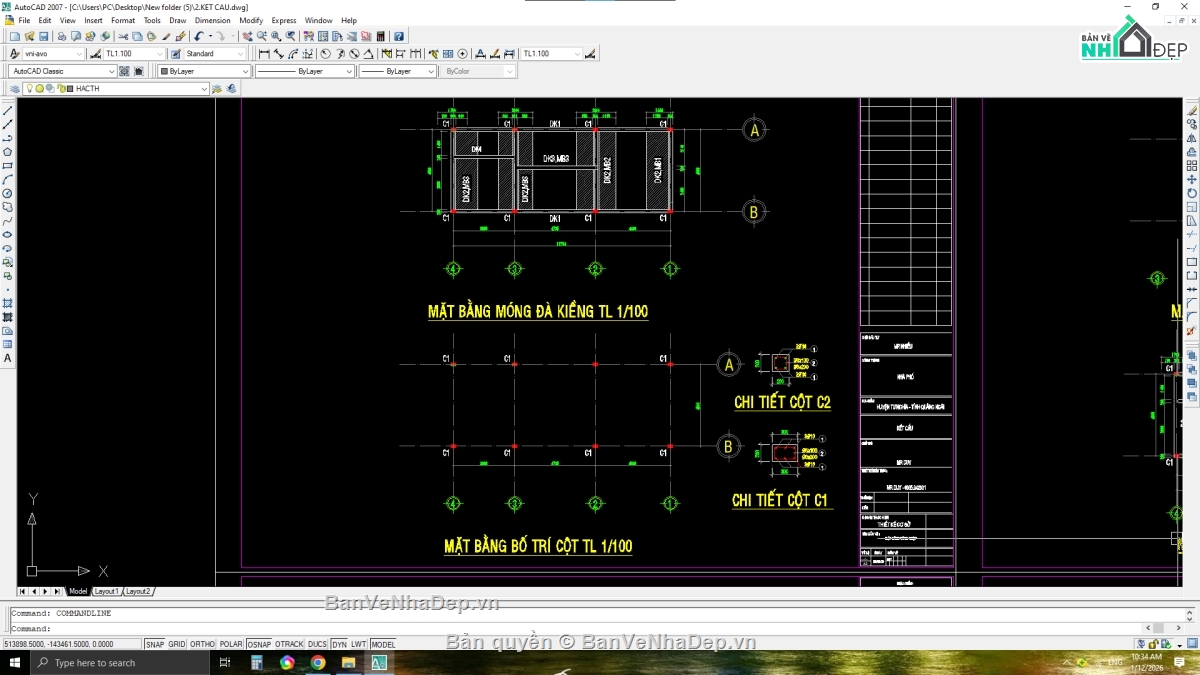Image resolution: width=1200 pixels, height=675 pixels.
Task: Select the Table draw tool
Action: (x=8, y=344)
